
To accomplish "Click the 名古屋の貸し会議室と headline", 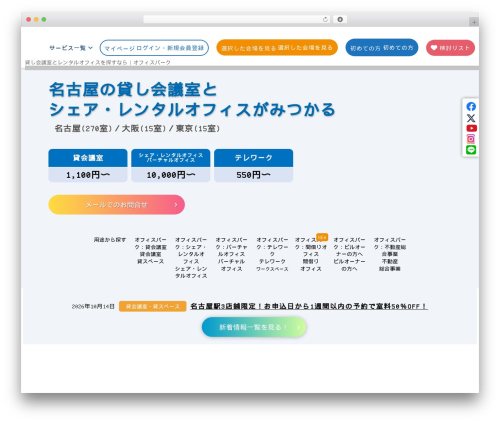I will pyautogui.click(x=133, y=89).
